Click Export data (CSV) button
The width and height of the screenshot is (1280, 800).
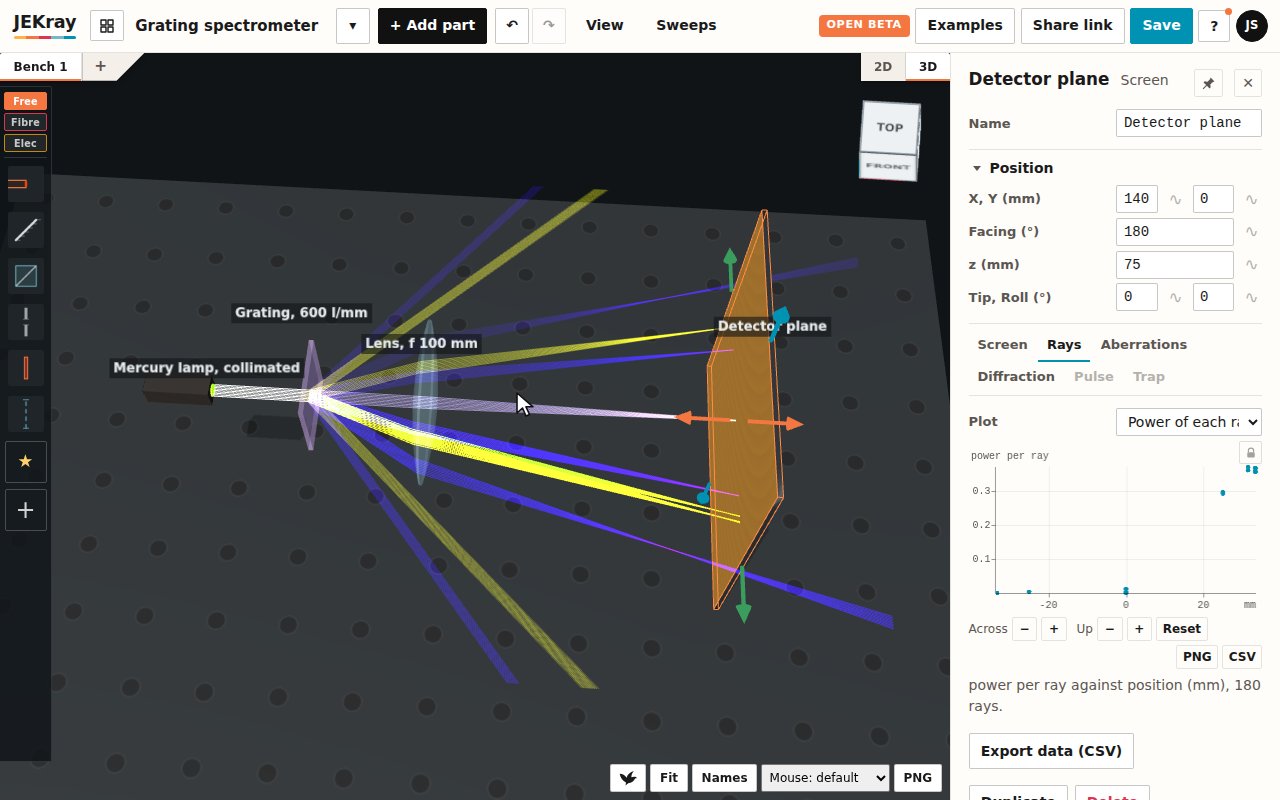[x=1051, y=751]
